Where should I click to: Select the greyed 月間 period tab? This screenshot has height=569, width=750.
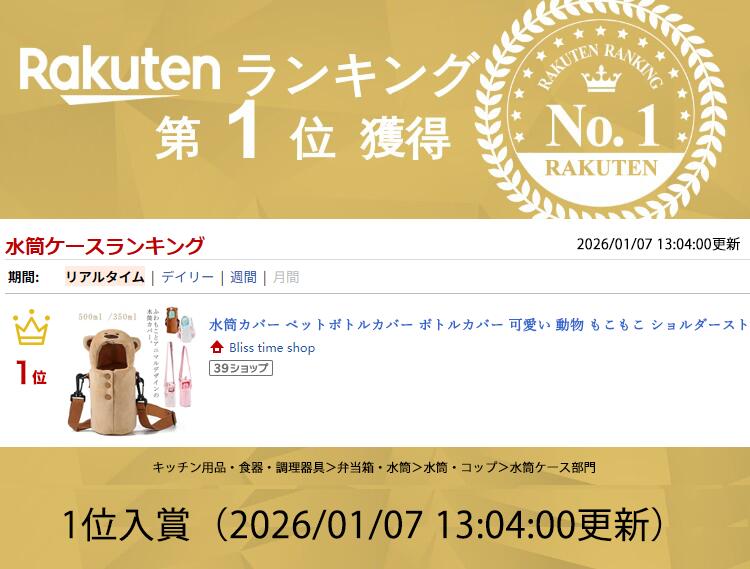[286, 277]
